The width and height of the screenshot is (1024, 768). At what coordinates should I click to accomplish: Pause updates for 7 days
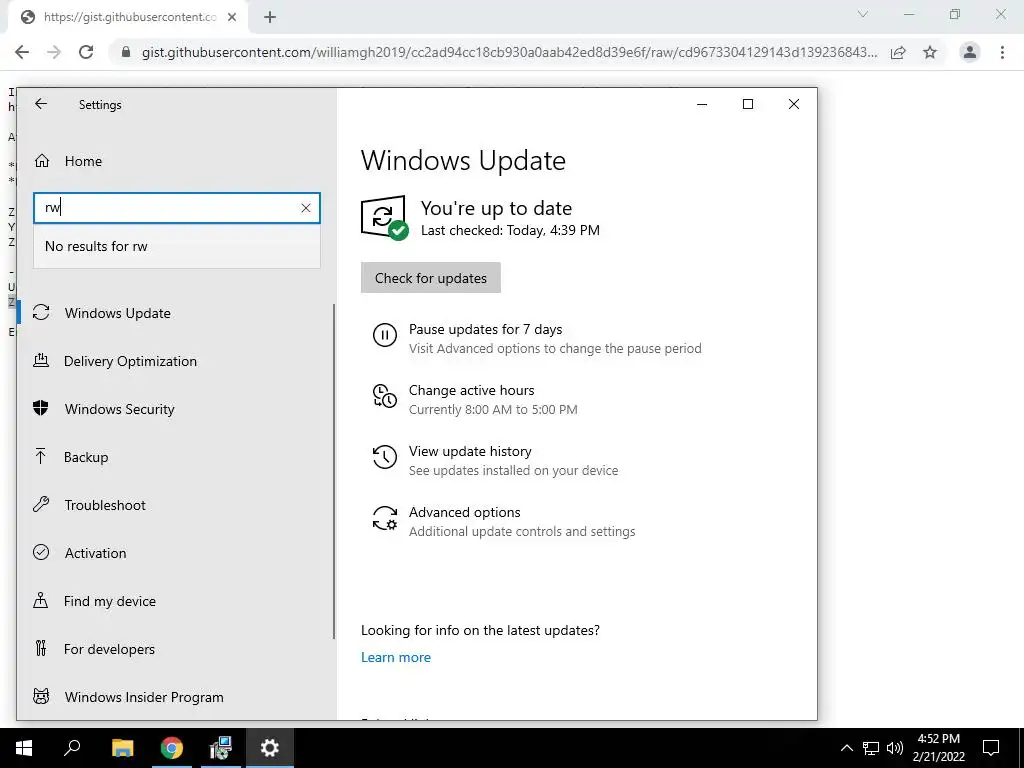point(485,329)
